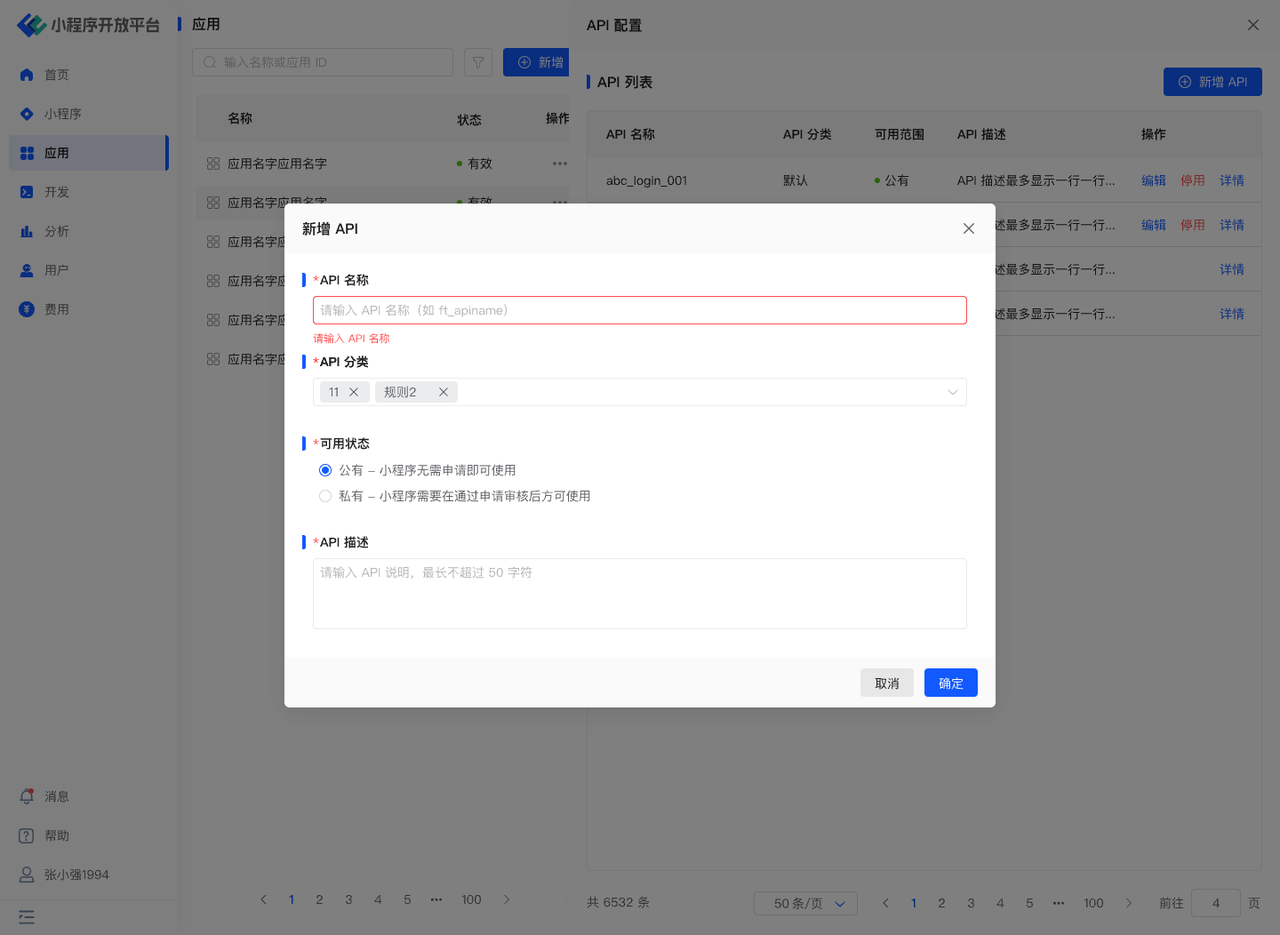This screenshot has width=1280, height=935.
Task: Click the filter funnel icon
Action: [478, 62]
